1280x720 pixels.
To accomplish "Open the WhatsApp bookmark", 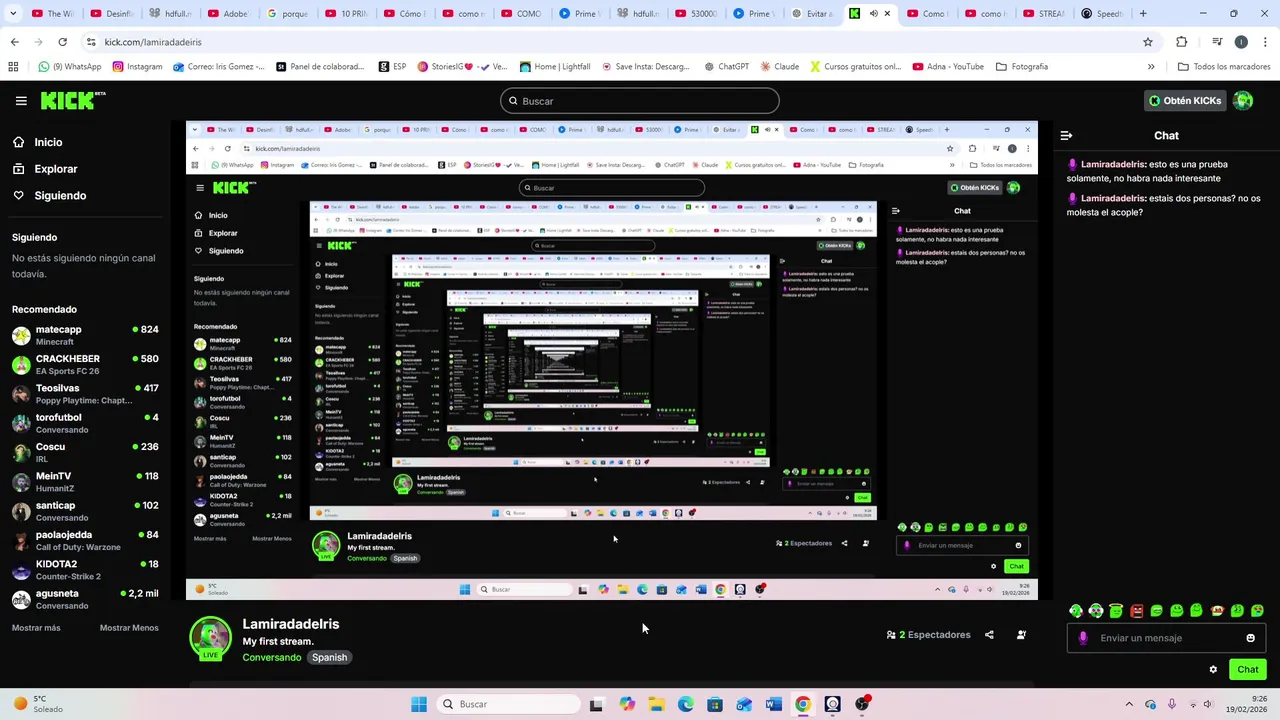I will [x=69, y=67].
